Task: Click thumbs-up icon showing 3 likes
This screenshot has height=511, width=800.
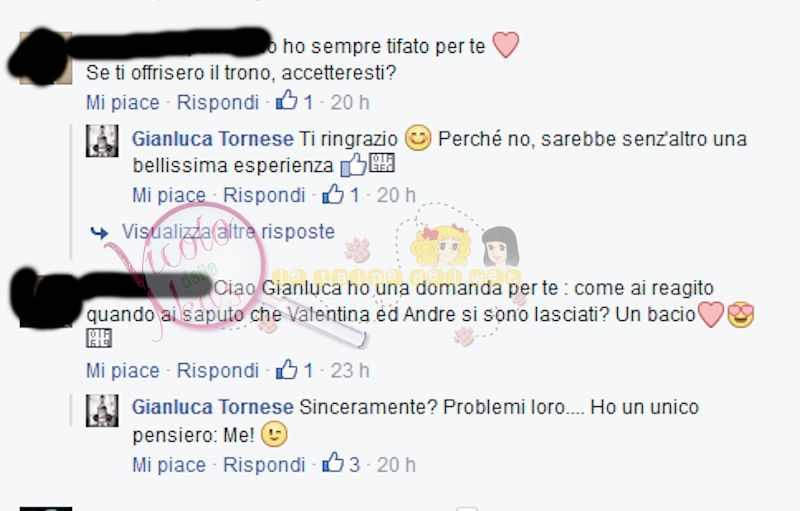Action: 333,463
